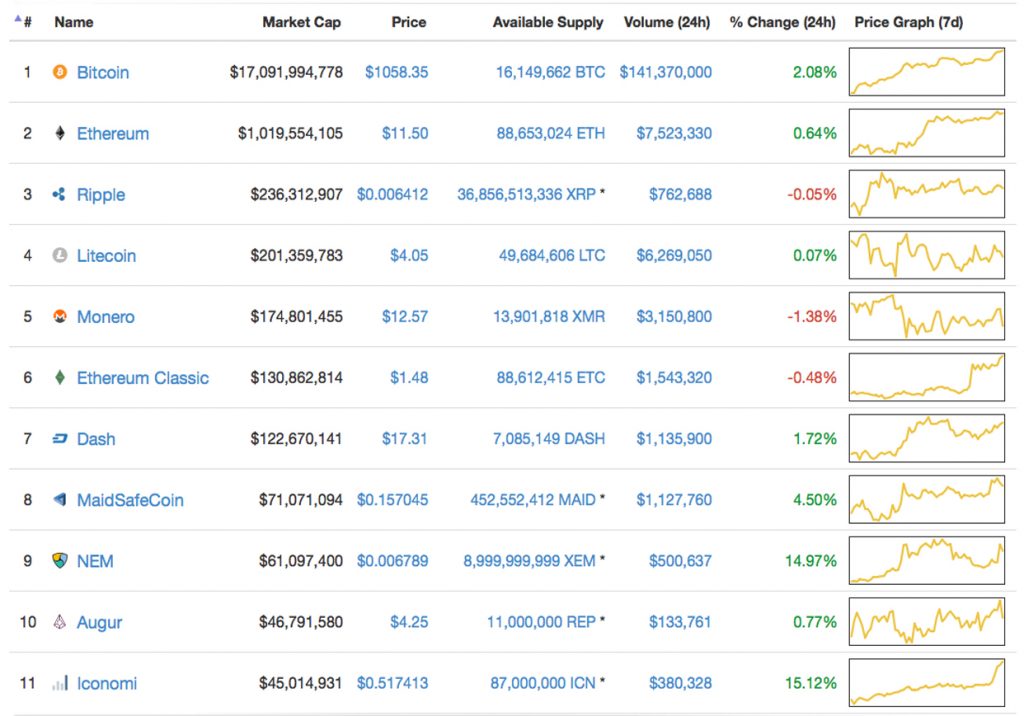The image size is (1024, 716).
Task: Click the Iconomi bars logo icon
Action: coord(59,683)
